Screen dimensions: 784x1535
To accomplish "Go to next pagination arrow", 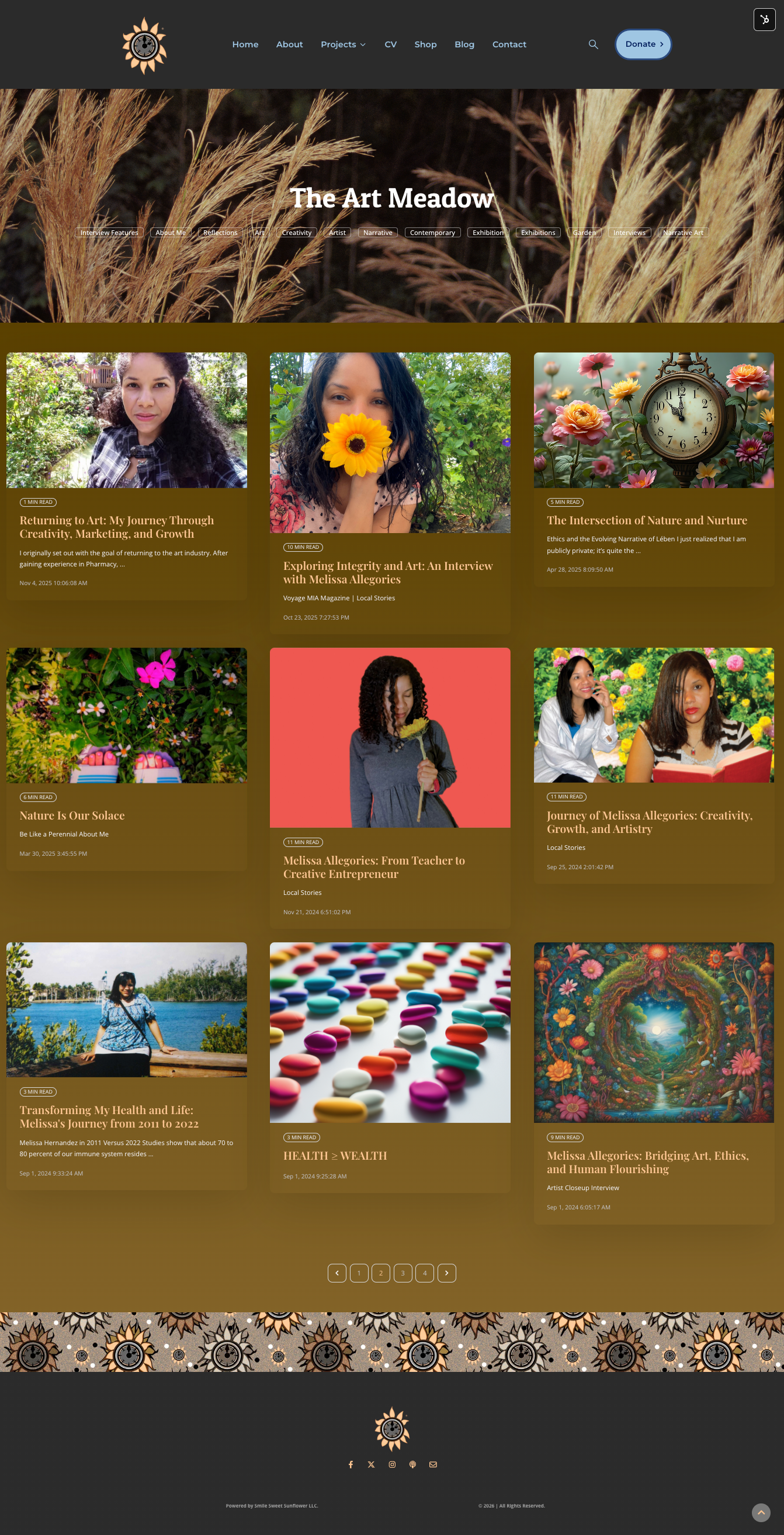I will (447, 1273).
